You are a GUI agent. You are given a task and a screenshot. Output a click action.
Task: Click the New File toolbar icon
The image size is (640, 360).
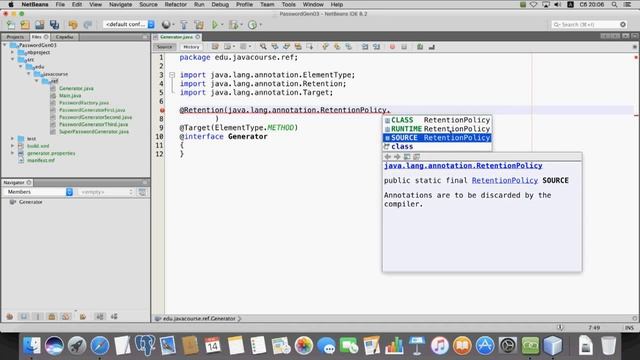(x=11, y=24)
